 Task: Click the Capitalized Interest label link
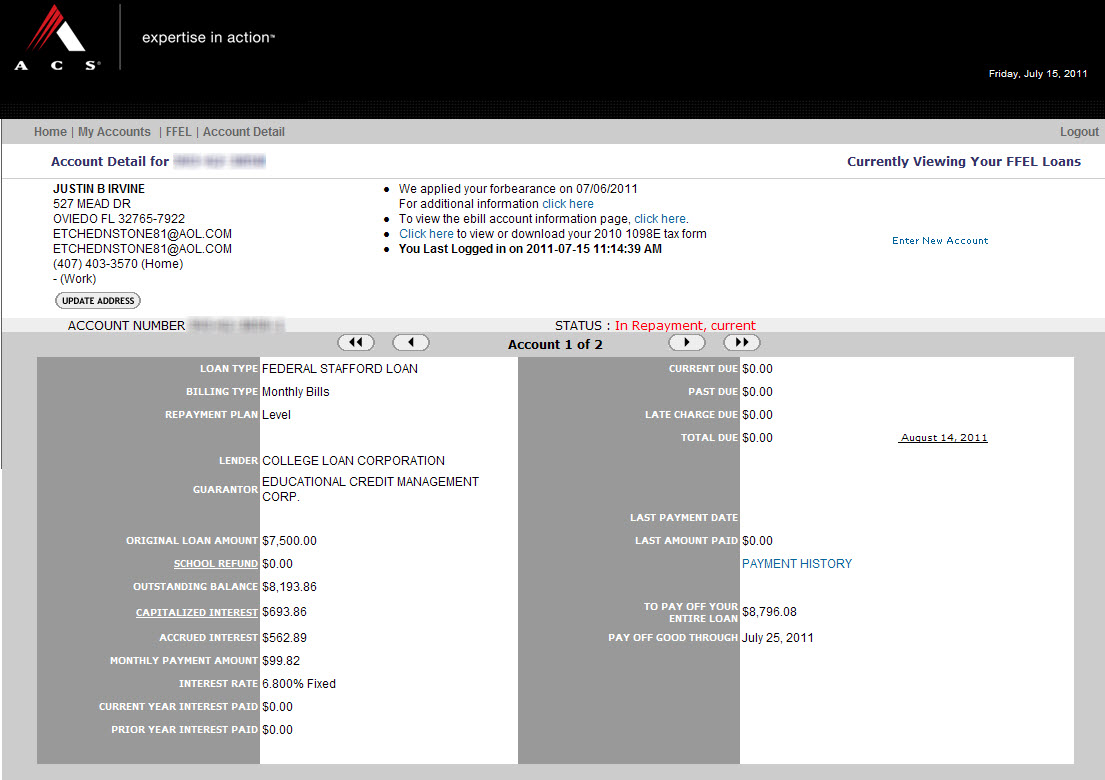point(197,613)
